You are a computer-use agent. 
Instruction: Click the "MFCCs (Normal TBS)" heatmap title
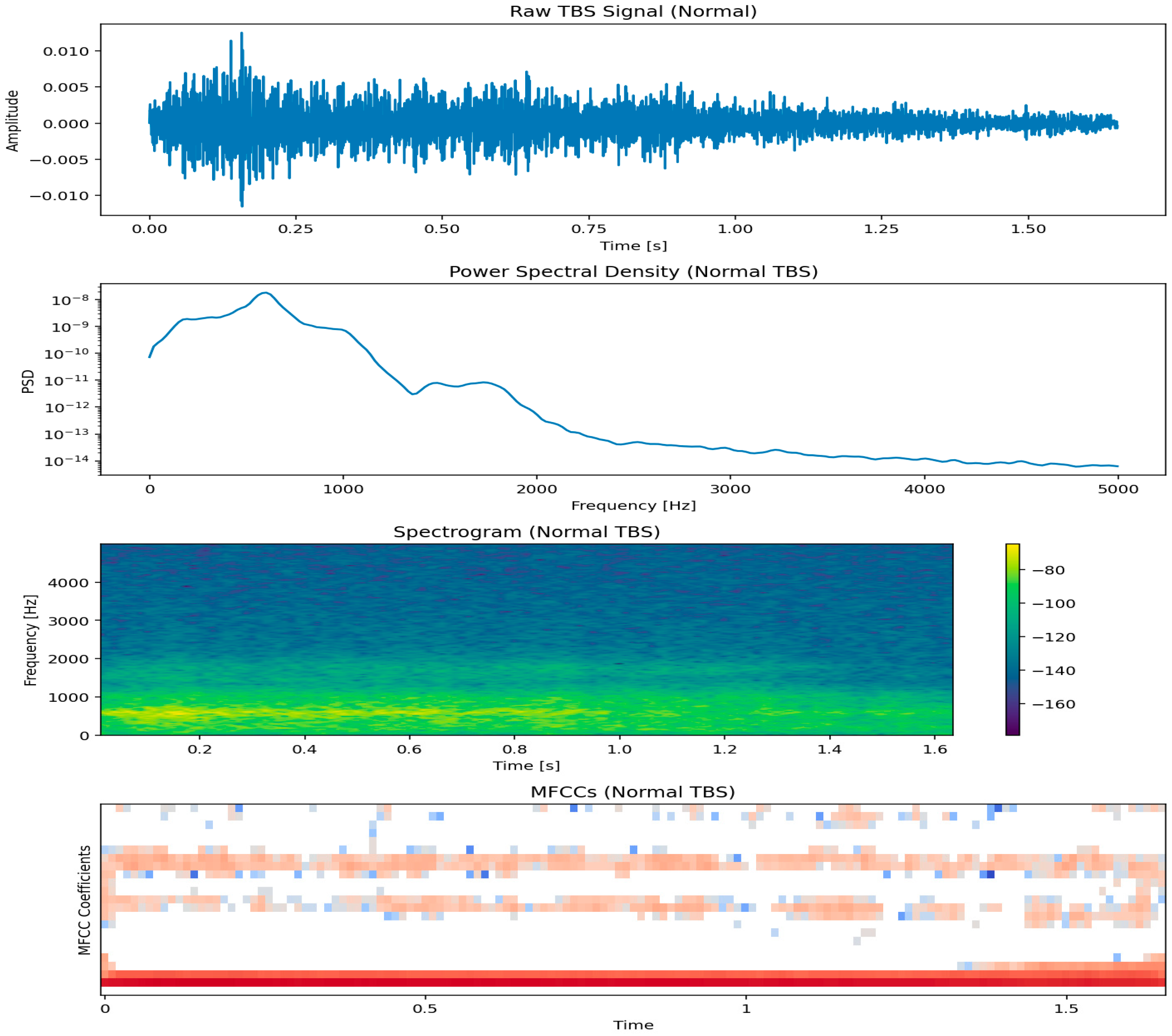632,792
